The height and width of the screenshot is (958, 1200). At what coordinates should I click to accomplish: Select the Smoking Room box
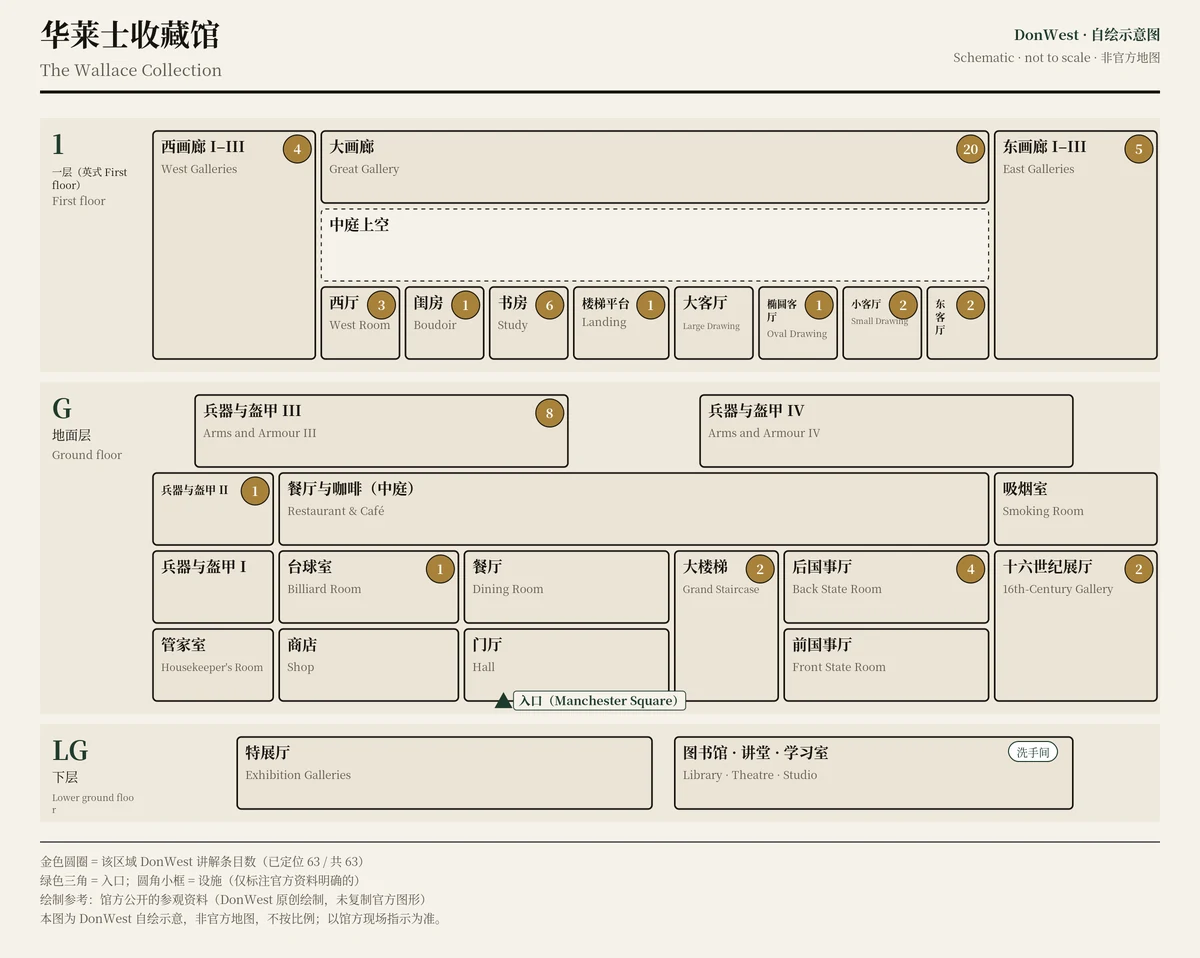[1075, 509]
